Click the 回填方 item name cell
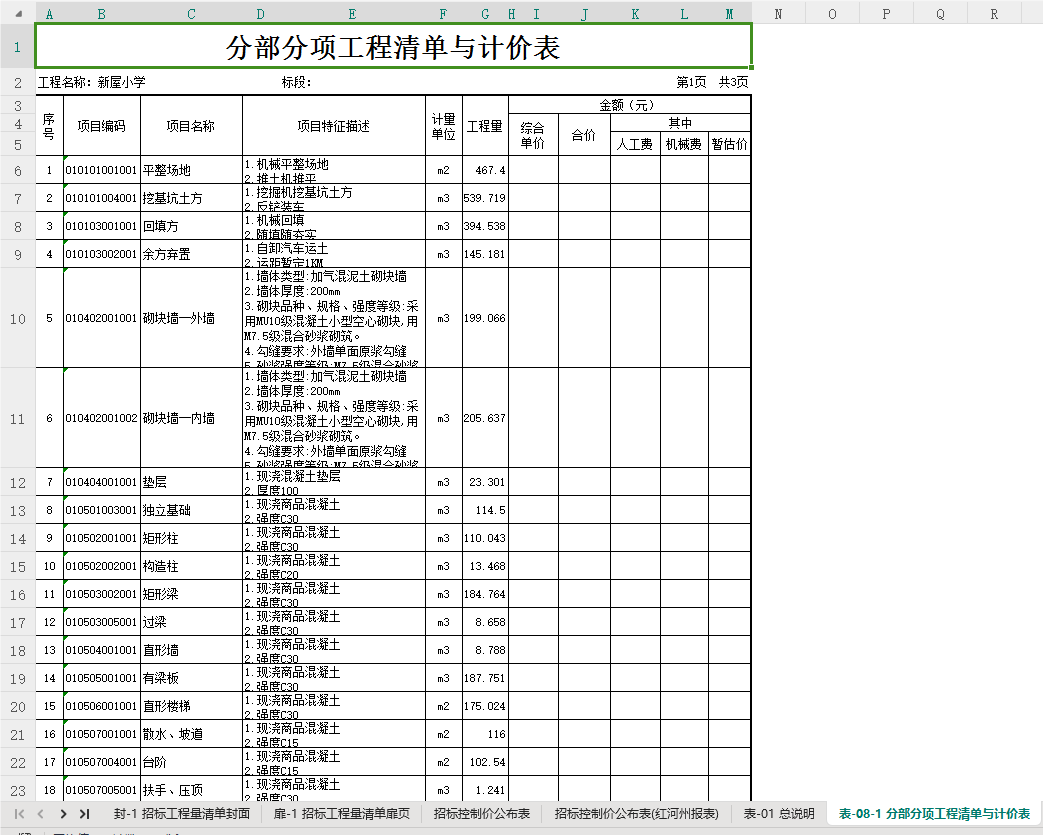 pos(192,226)
